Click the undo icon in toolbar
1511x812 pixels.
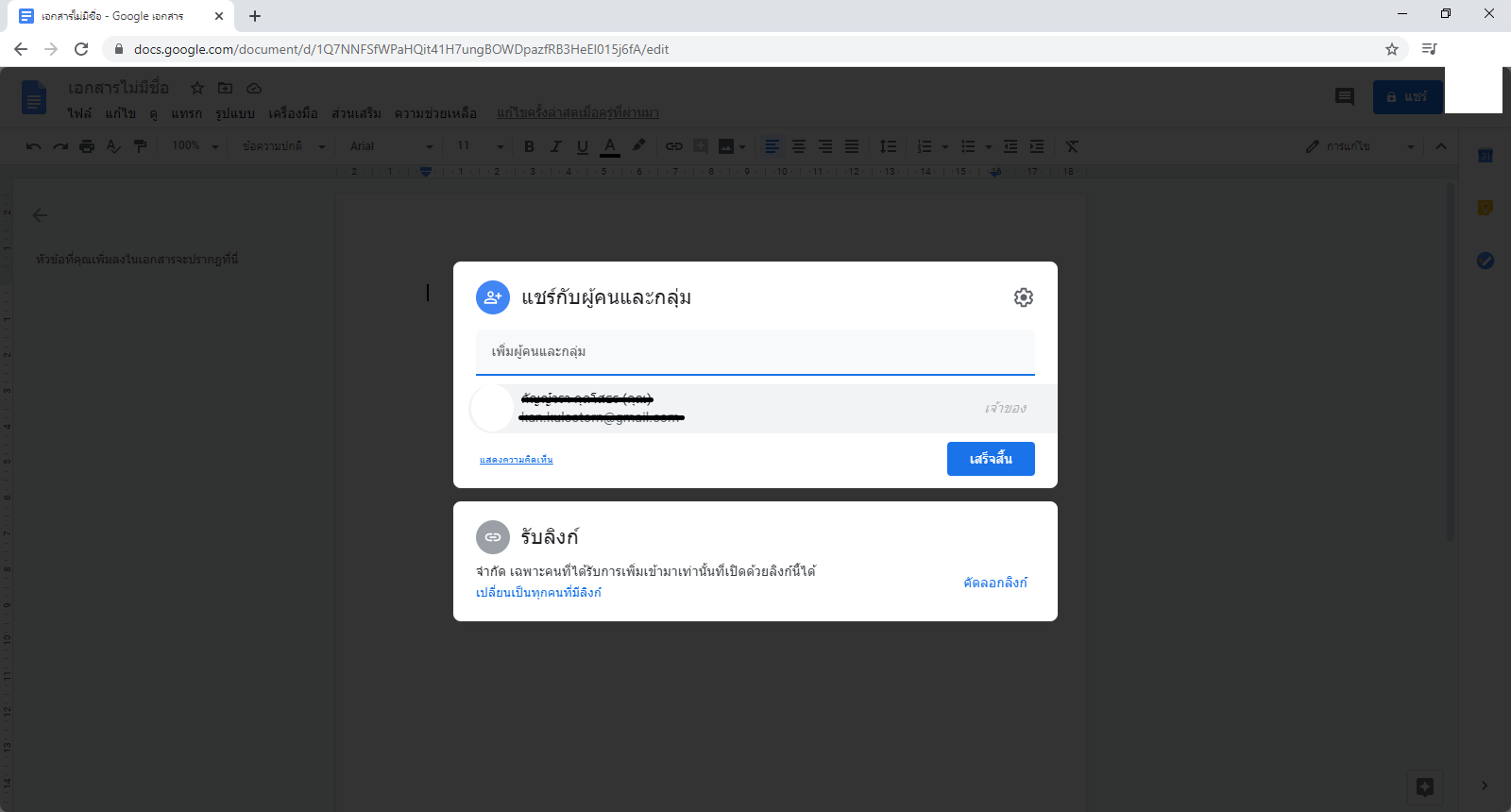click(34, 146)
